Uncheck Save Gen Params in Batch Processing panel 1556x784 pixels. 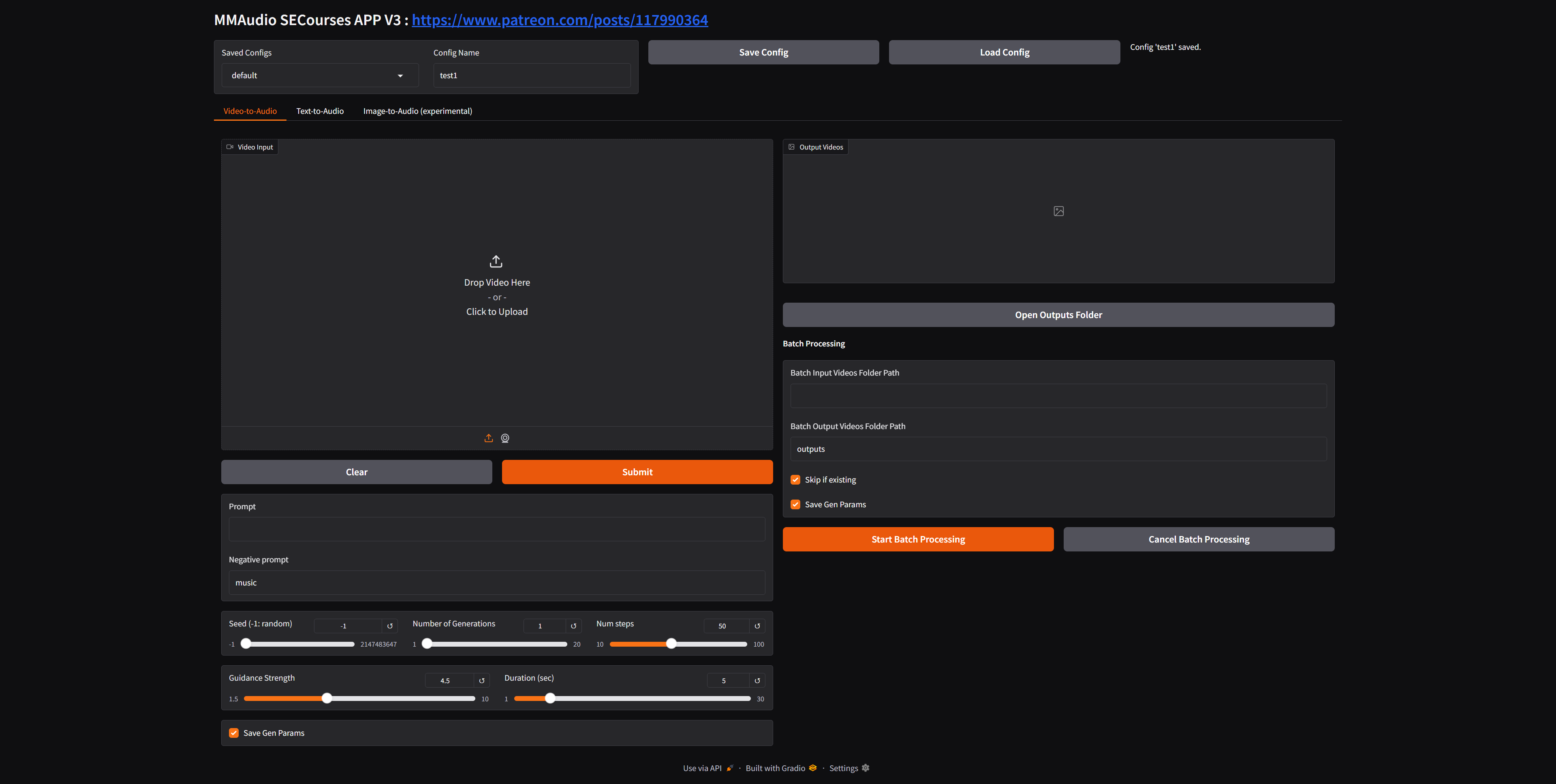795,504
